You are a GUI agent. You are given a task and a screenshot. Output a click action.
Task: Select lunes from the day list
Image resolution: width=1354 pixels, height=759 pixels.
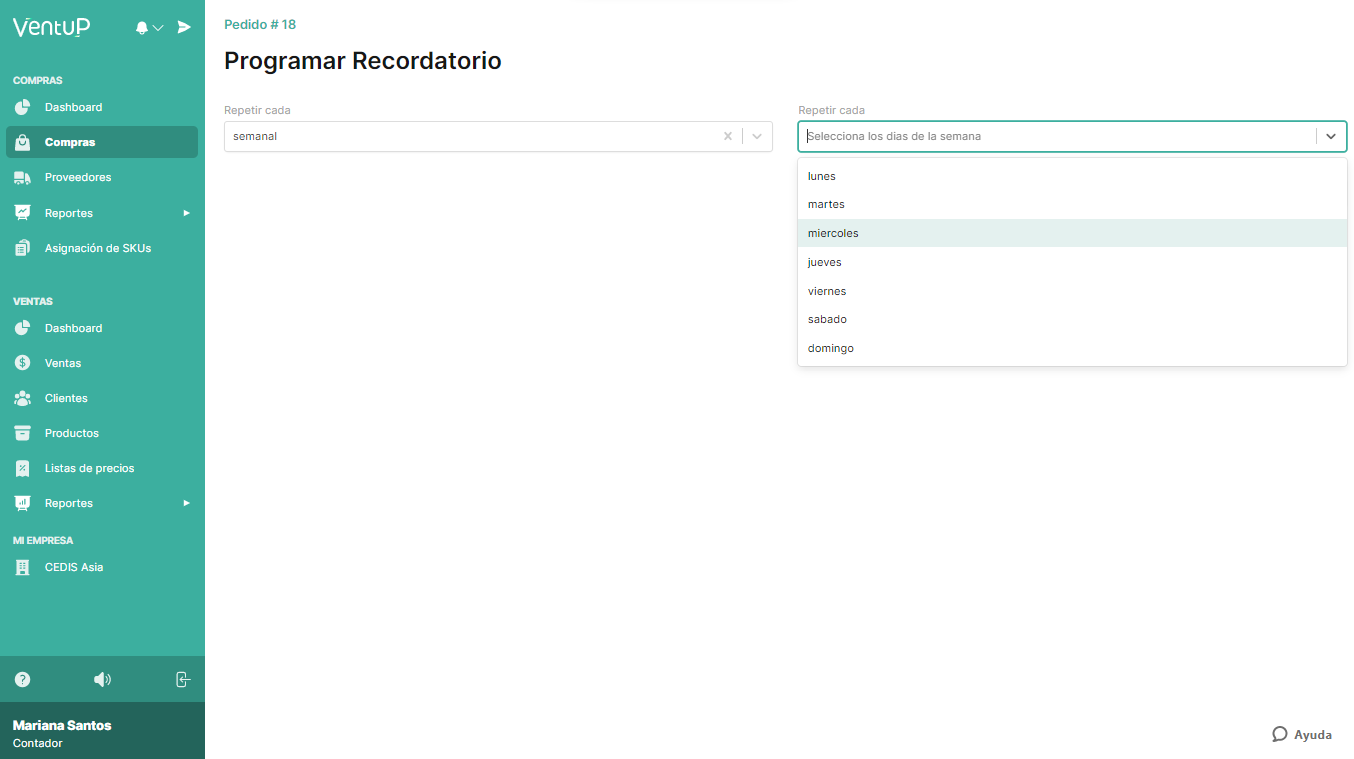tap(1072, 176)
